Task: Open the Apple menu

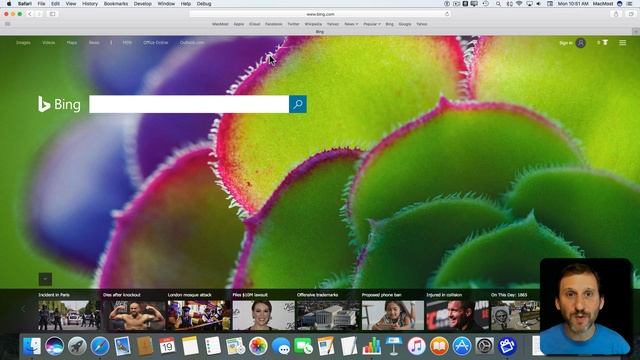Action: click(9, 4)
